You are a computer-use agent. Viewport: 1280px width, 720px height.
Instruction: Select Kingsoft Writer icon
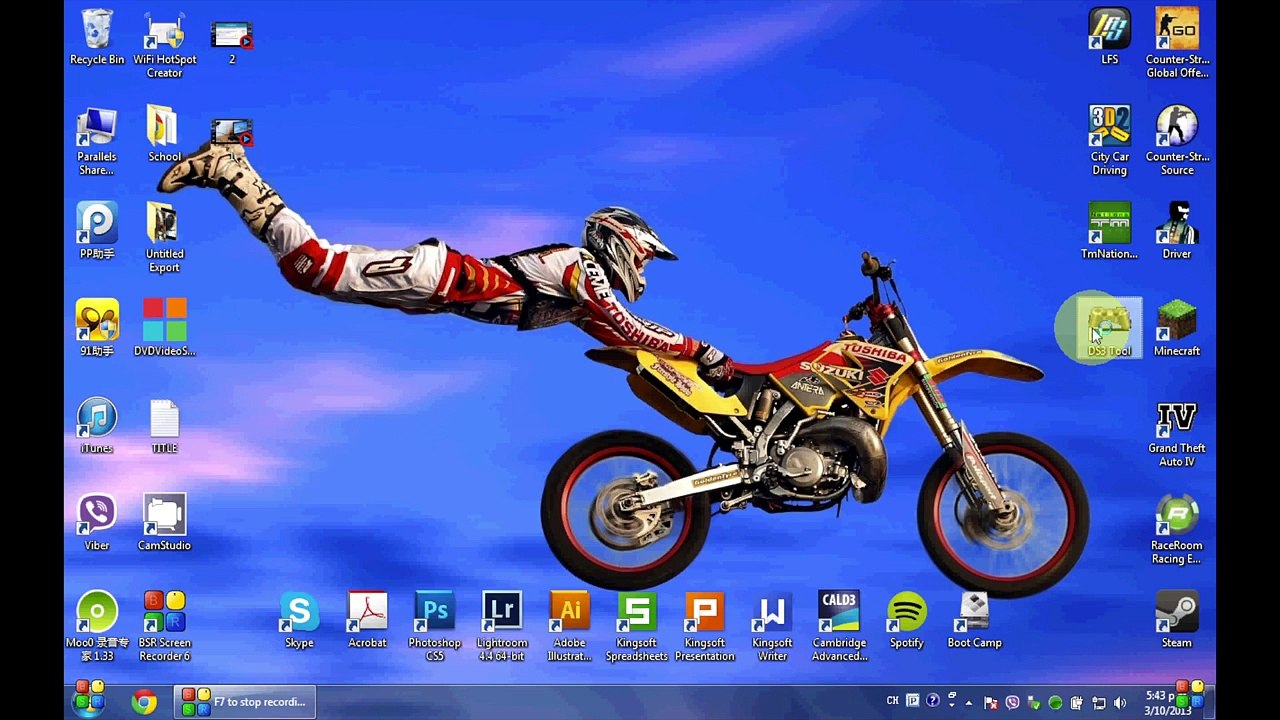(x=772, y=626)
